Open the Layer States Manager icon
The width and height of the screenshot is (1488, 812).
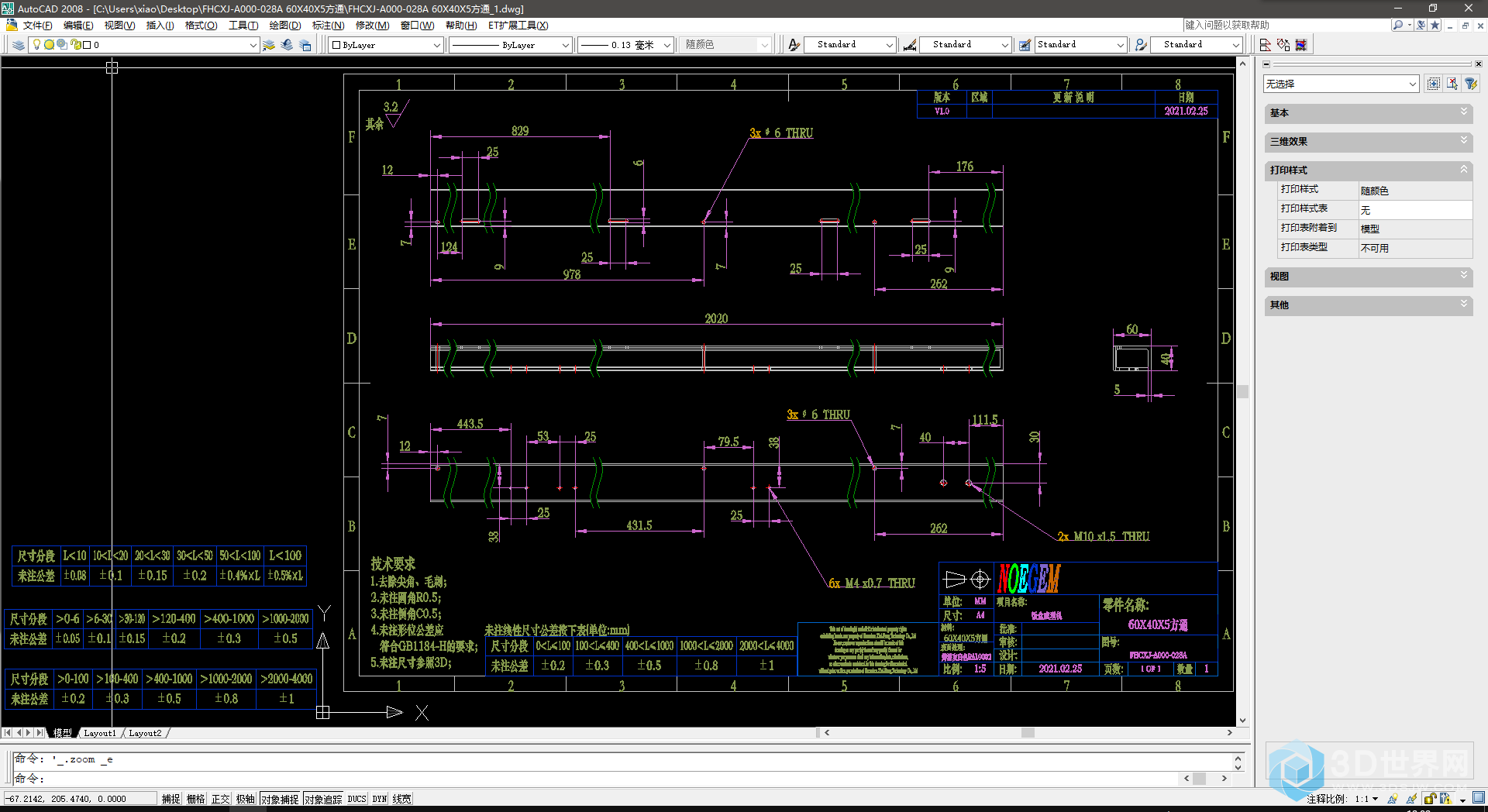coord(305,45)
